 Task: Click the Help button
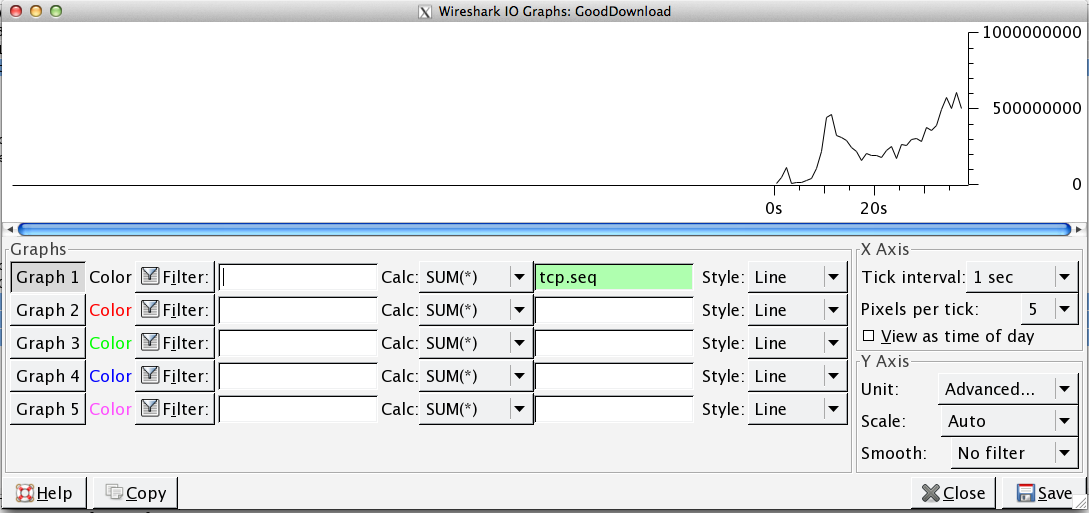(x=45, y=494)
